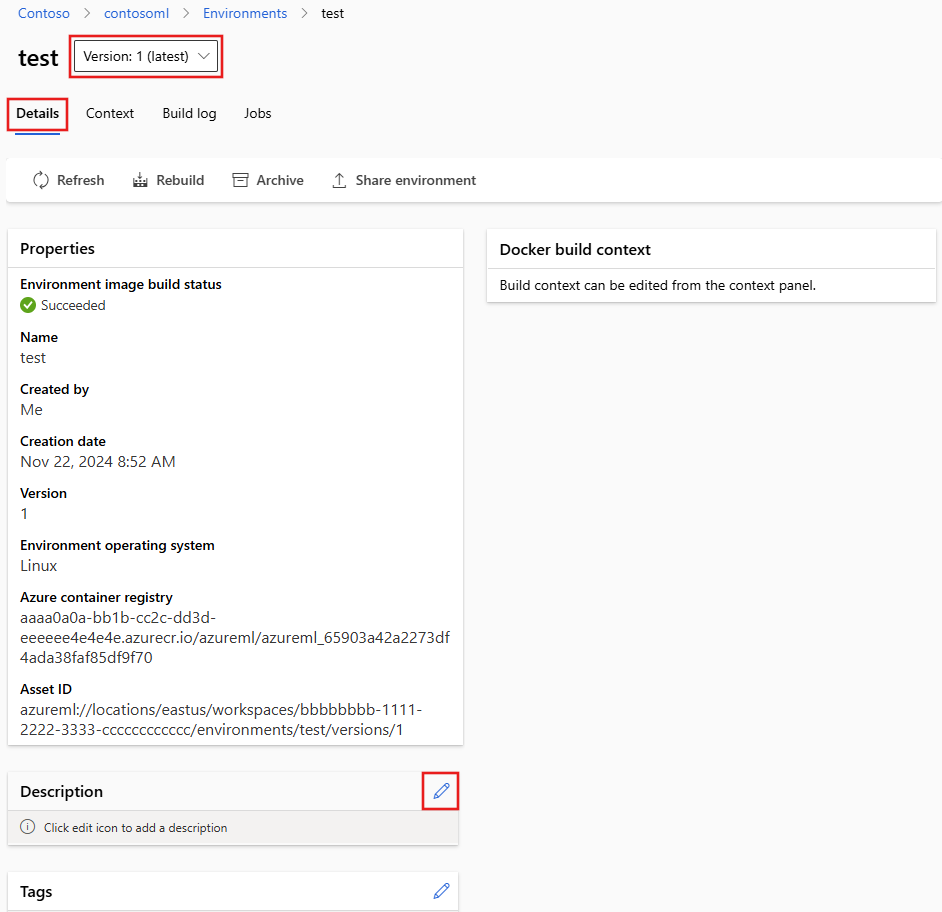Click the Share environment upload icon
Viewport: 942px width, 912px height.
pyautogui.click(x=339, y=180)
